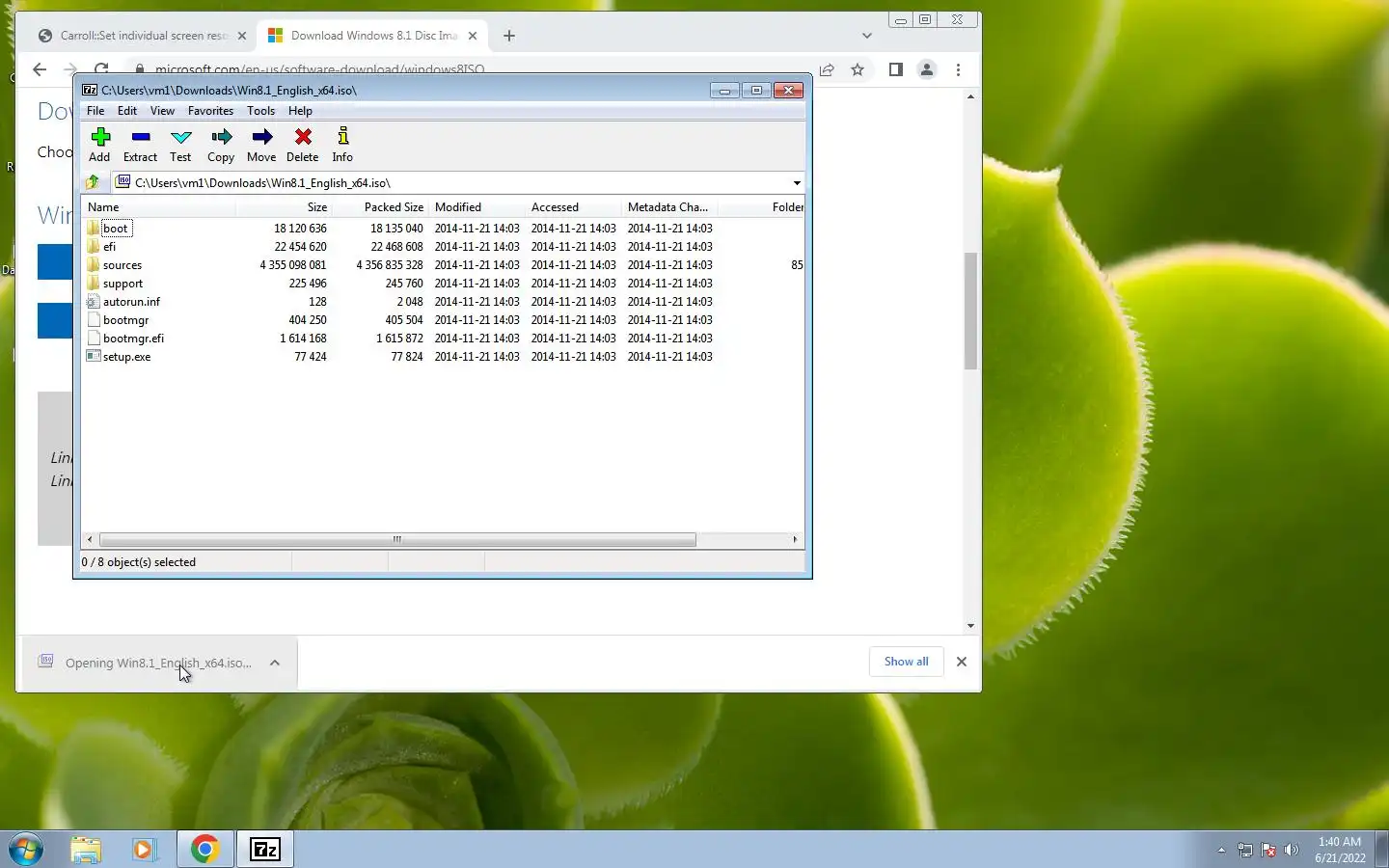Open the Favorites menu

point(210,111)
